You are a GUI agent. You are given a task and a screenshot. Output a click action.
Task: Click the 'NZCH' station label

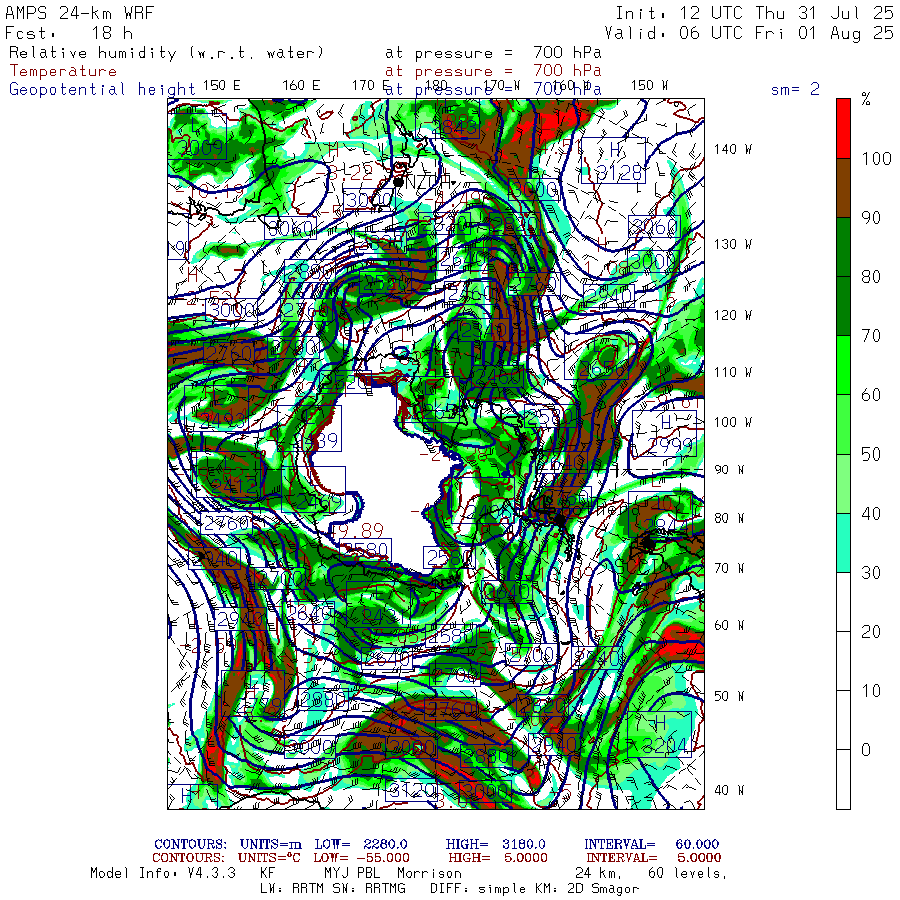coord(428,181)
